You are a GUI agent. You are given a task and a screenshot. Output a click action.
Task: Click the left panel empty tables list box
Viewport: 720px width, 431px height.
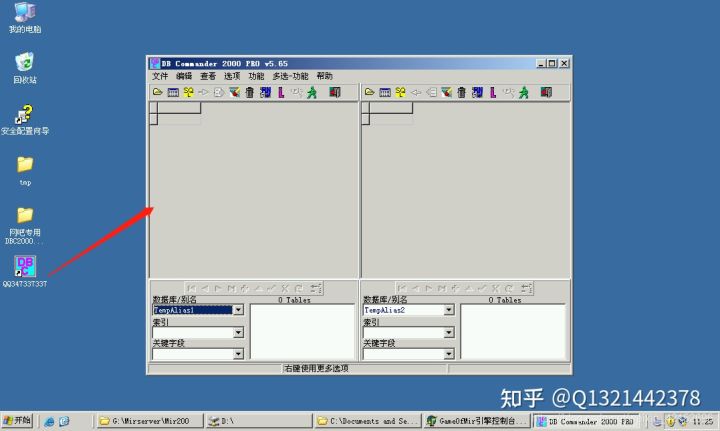point(302,331)
